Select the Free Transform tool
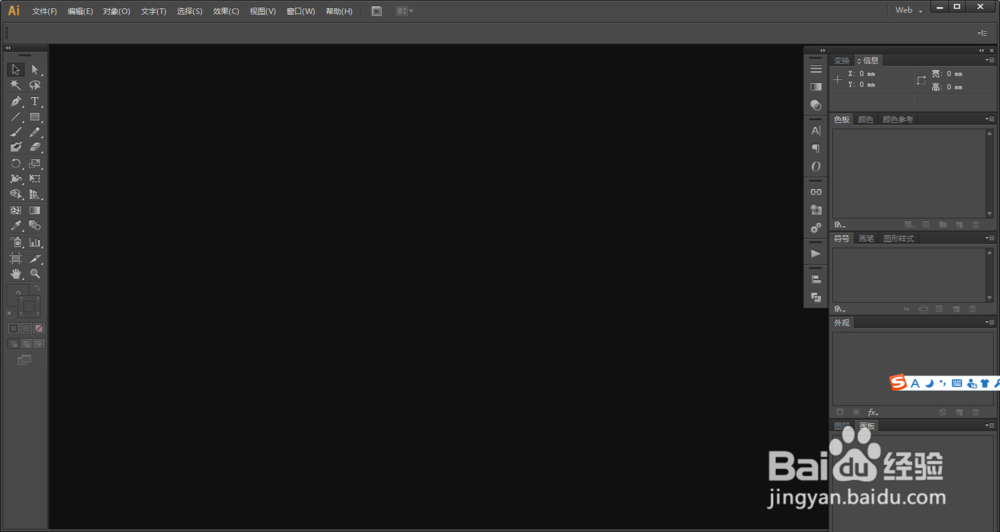This screenshot has height=532, width=1000. [x=35, y=179]
